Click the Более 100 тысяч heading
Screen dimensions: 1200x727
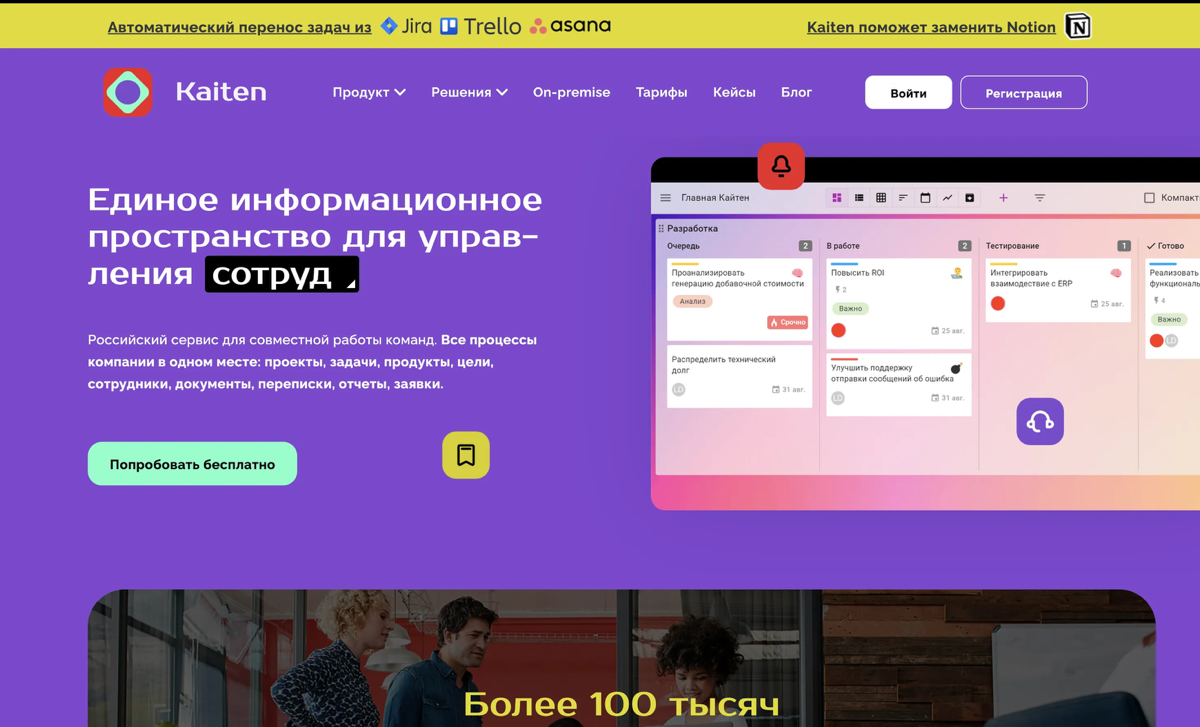(x=621, y=704)
